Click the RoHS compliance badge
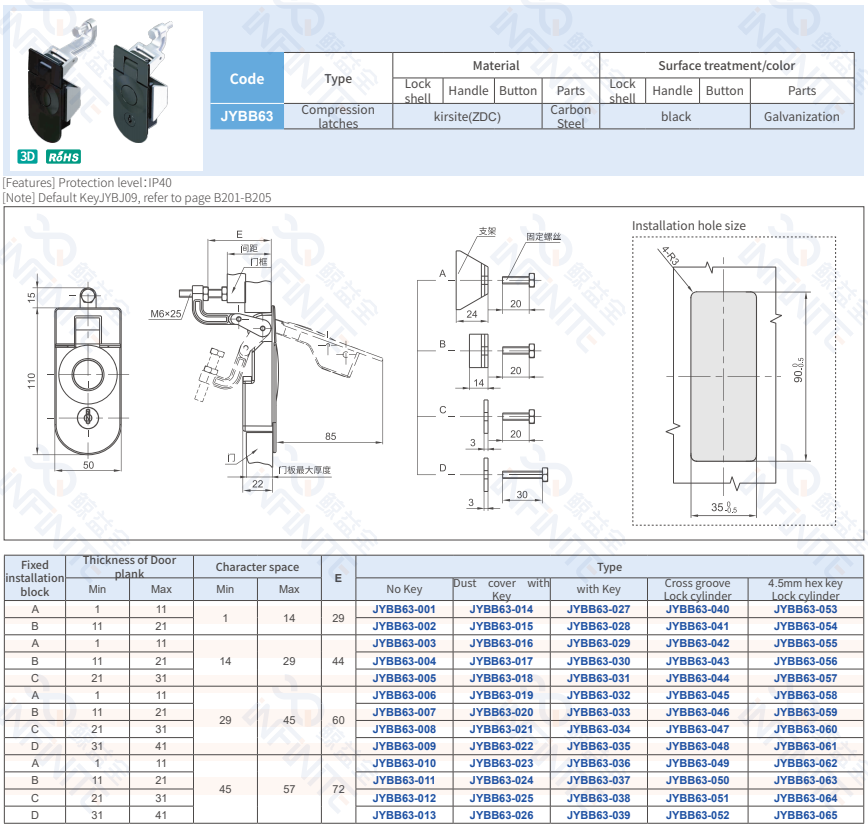 pos(63,157)
